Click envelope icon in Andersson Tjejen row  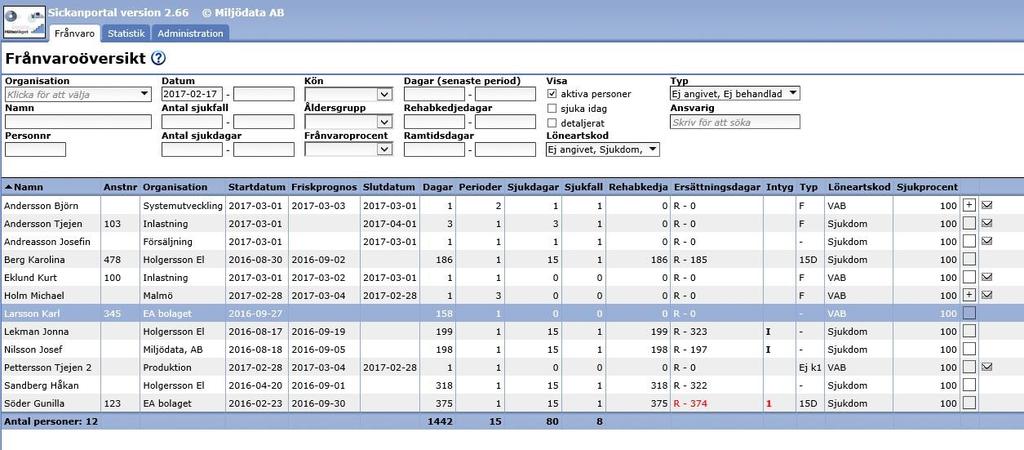(987, 223)
